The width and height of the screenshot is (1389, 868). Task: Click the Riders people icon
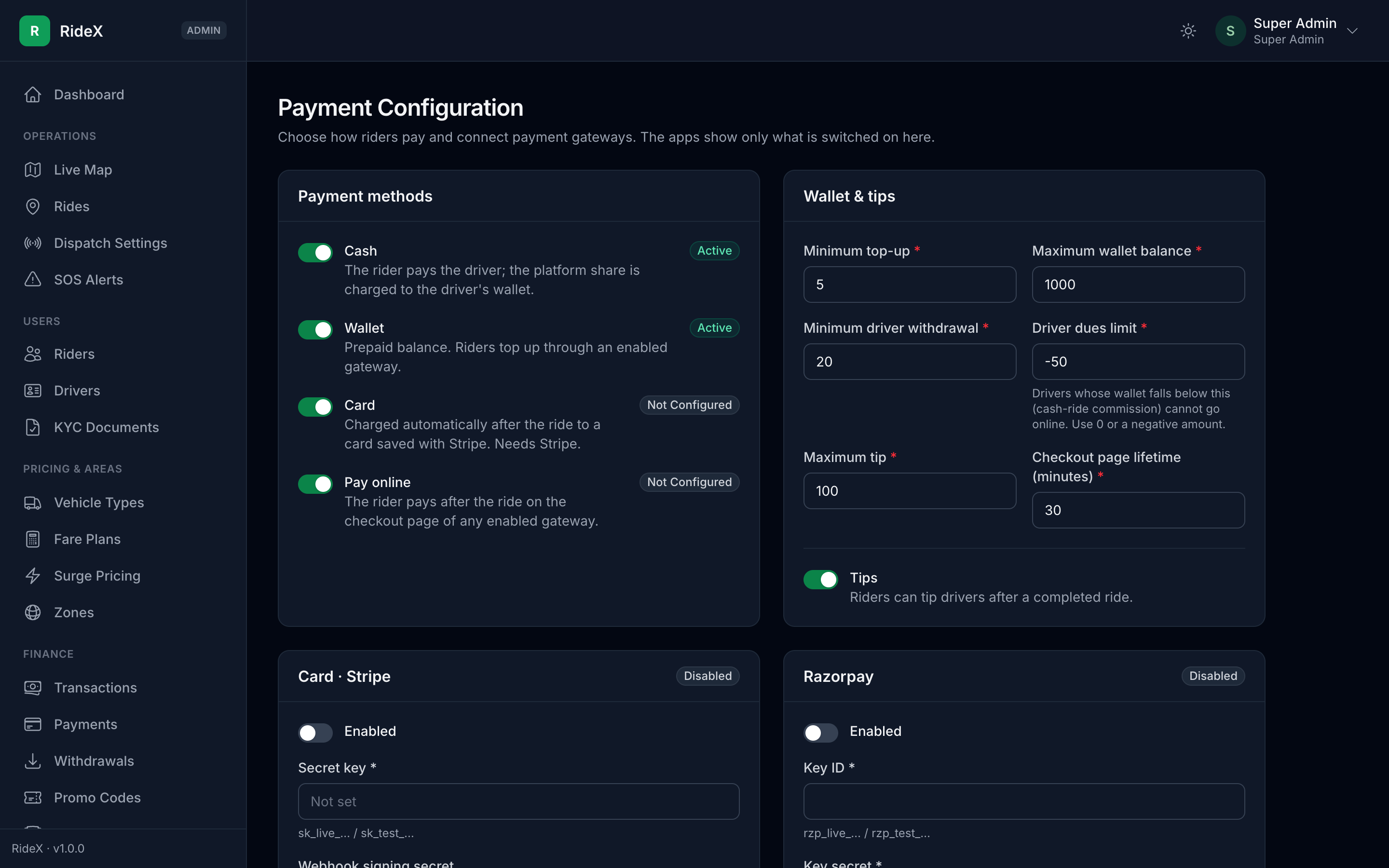point(33,354)
